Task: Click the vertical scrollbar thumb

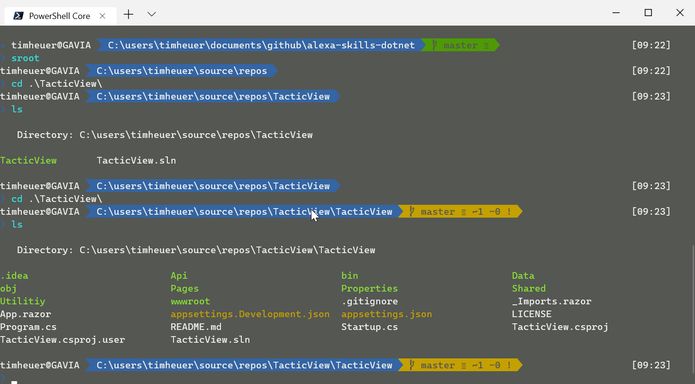Action: coord(692,314)
